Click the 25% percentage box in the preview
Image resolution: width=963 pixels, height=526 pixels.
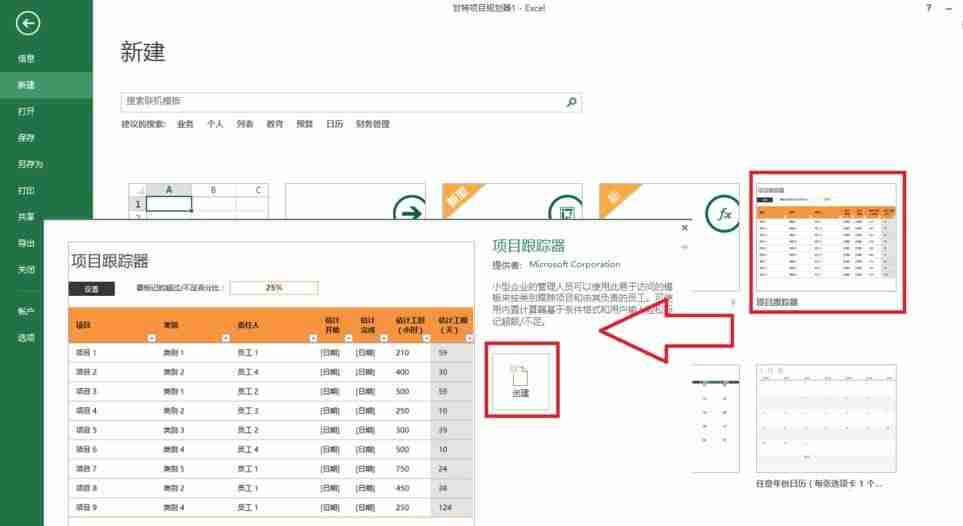(274, 288)
